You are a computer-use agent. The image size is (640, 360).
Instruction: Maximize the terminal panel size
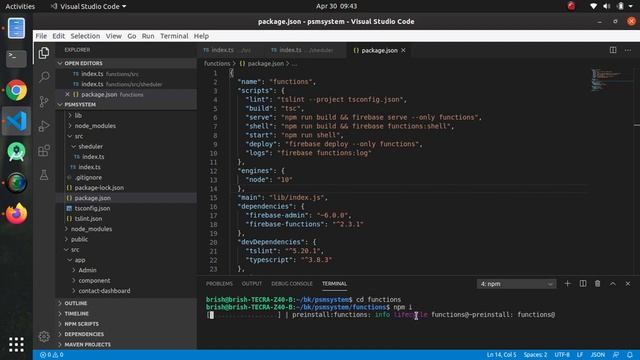pyautogui.click(x=613, y=284)
